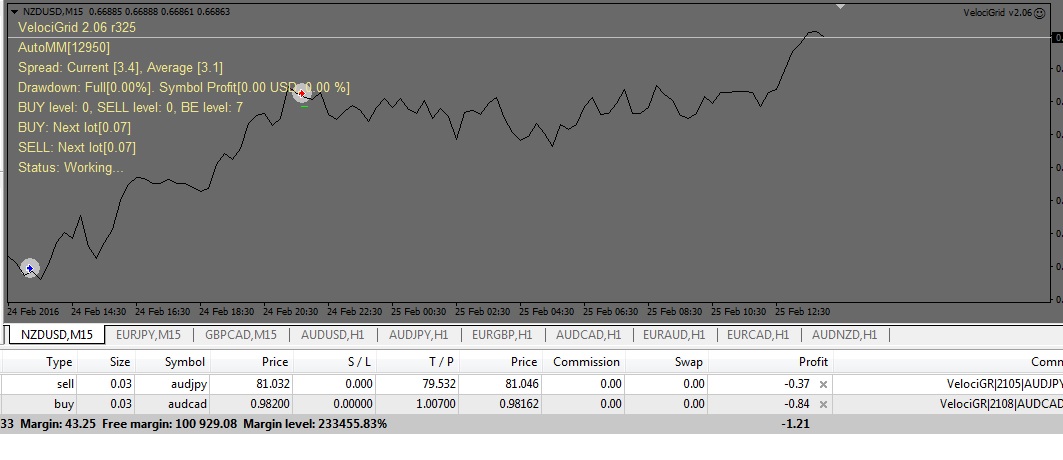This screenshot has width=1063, height=460.
Task: Click the audcad open price 0.98200
Action: (x=270, y=404)
